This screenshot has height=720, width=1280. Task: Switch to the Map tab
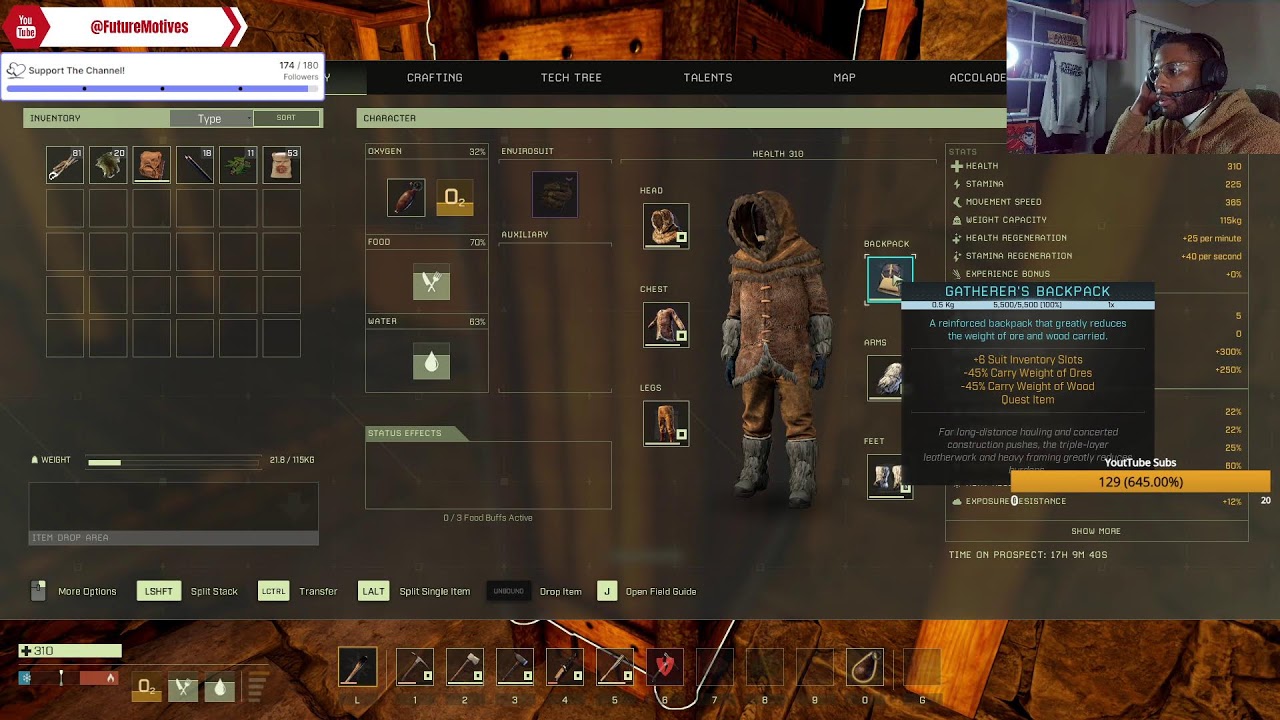[x=844, y=77]
